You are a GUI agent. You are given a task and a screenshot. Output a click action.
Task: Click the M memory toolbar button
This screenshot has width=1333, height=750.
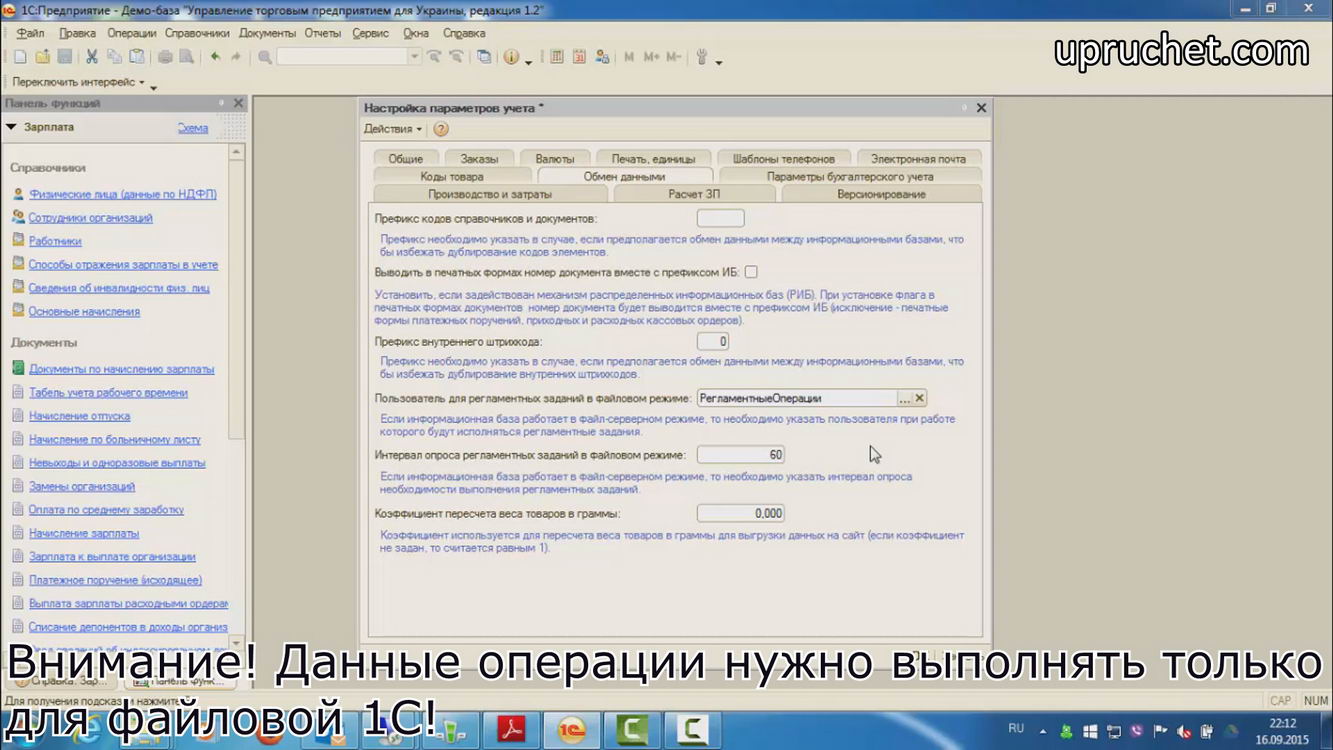[x=629, y=57]
